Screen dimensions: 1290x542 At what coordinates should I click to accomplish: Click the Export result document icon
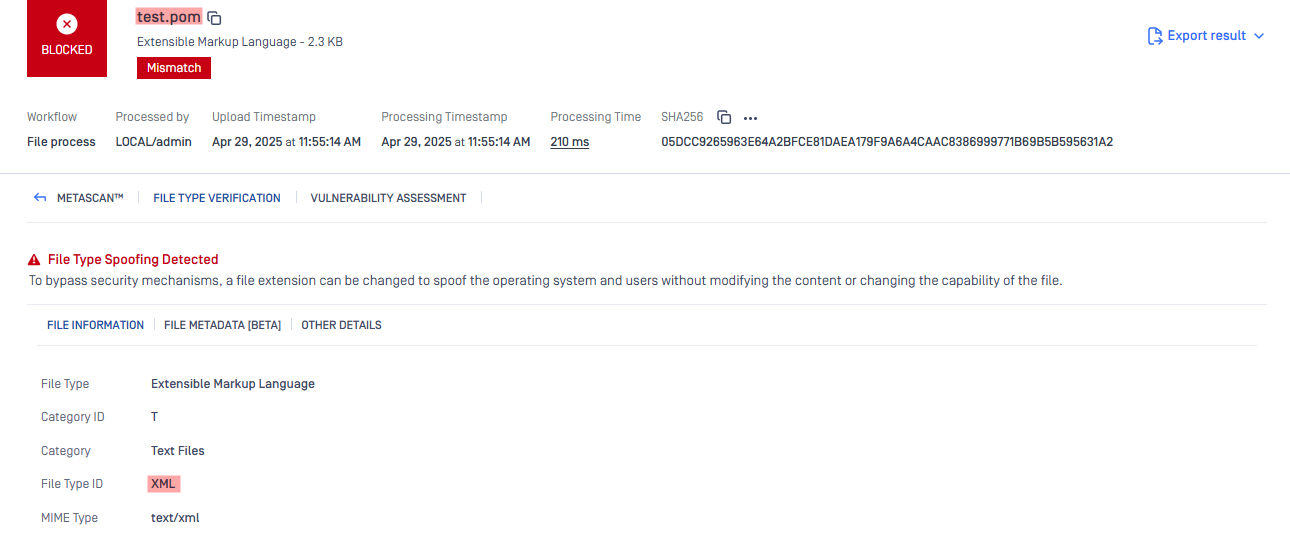[1155, 36]
